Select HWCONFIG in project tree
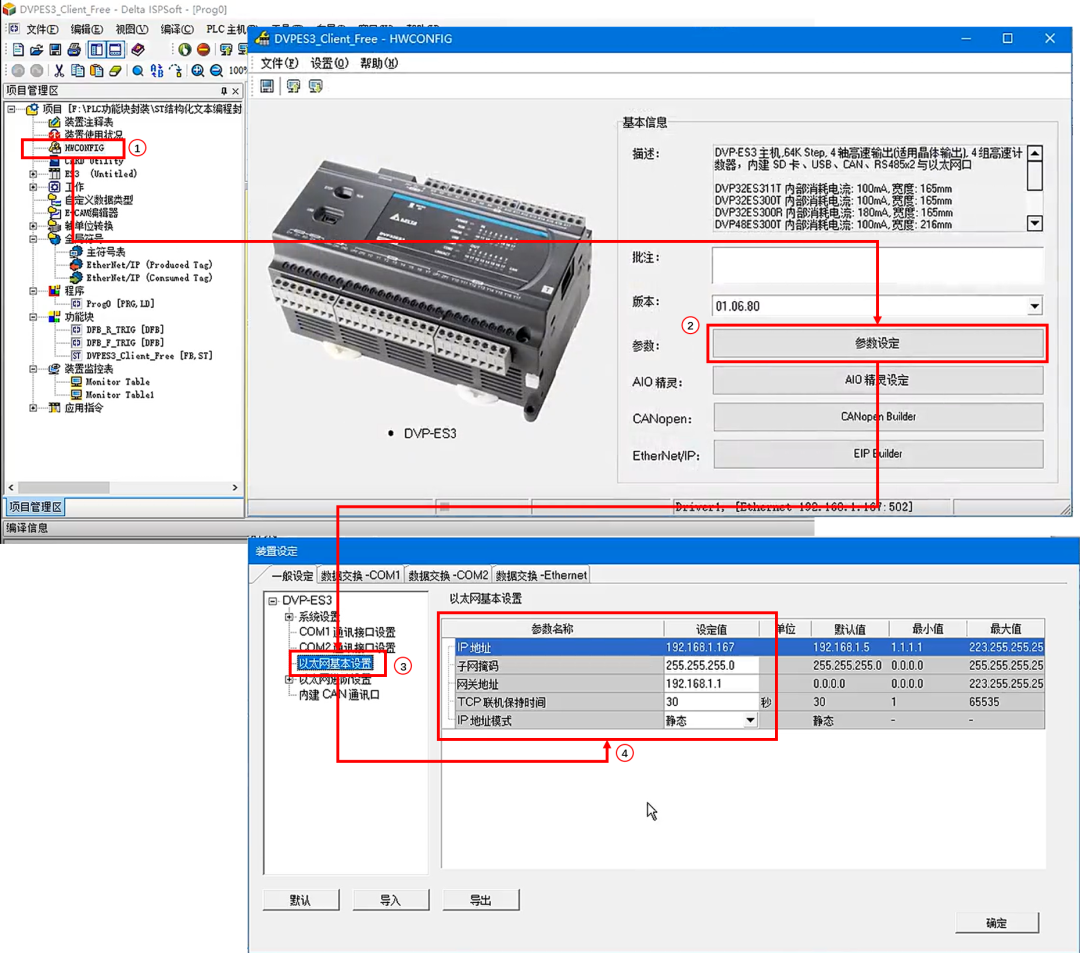1080x953 pixels. coord(84,148)
